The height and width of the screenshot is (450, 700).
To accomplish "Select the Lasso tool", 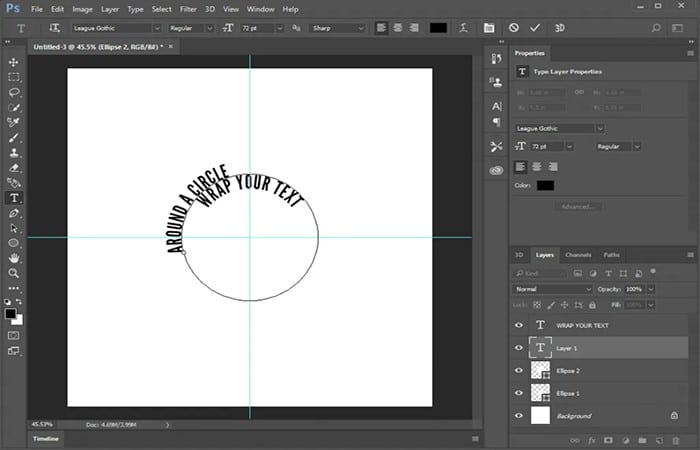I will point(14,92).
